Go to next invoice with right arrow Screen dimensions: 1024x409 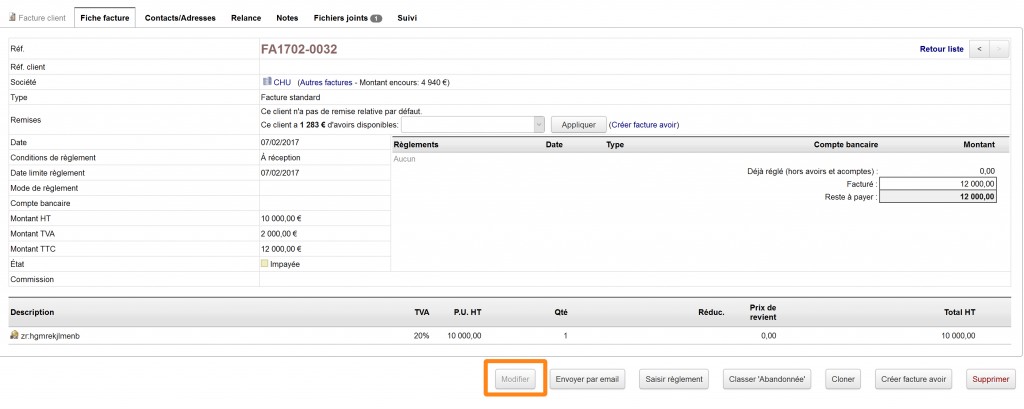pyautogui.click(x=998, y=48)
